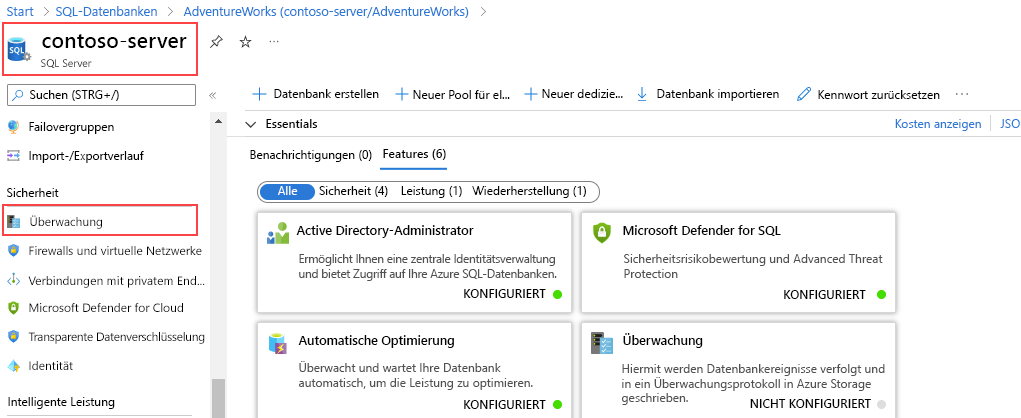Select the Alle filter pill
Viewport: 1021px width, 418px height.
coord(287,191)
